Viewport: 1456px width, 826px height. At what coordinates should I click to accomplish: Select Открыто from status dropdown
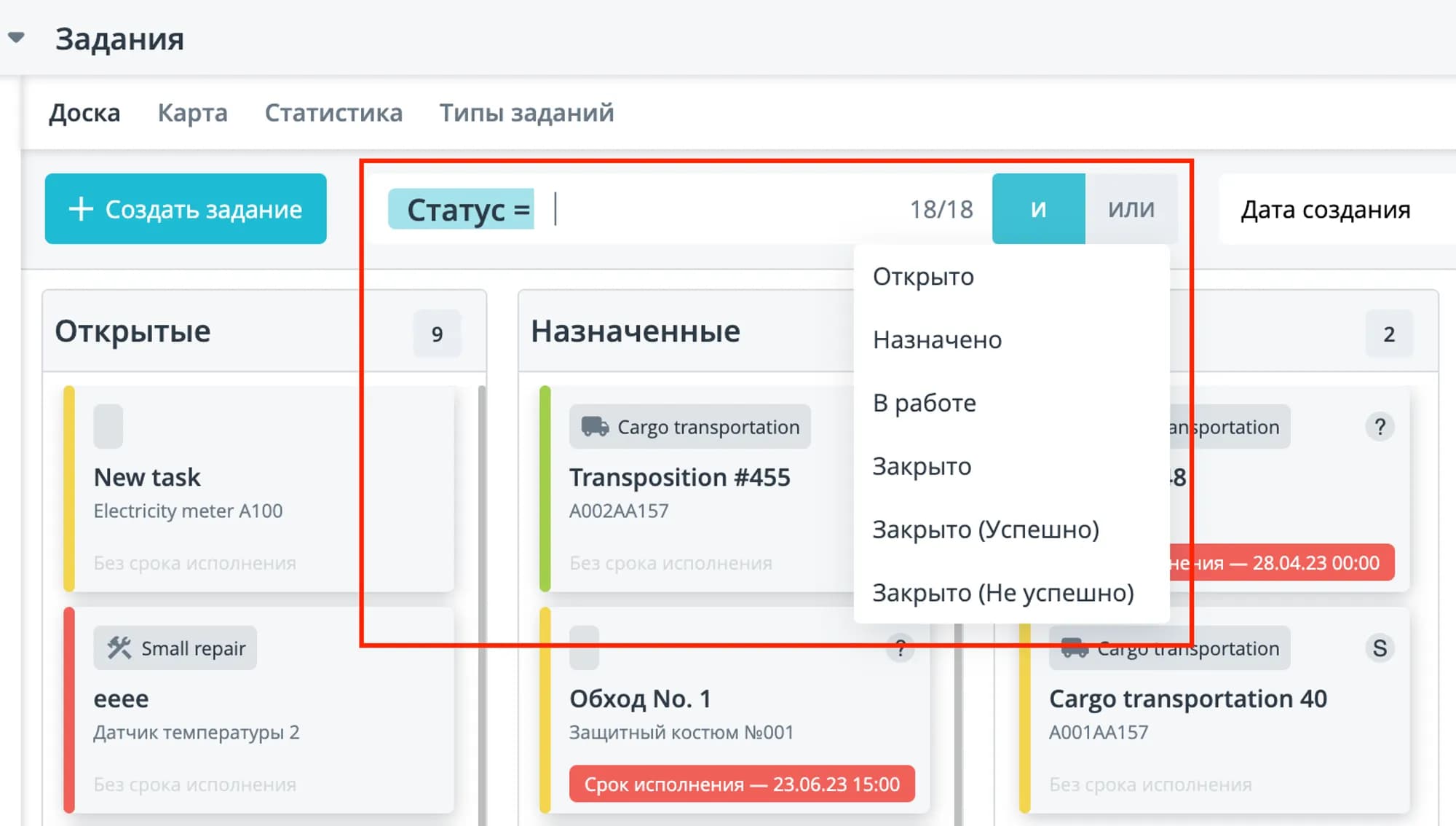coord(923,277)
